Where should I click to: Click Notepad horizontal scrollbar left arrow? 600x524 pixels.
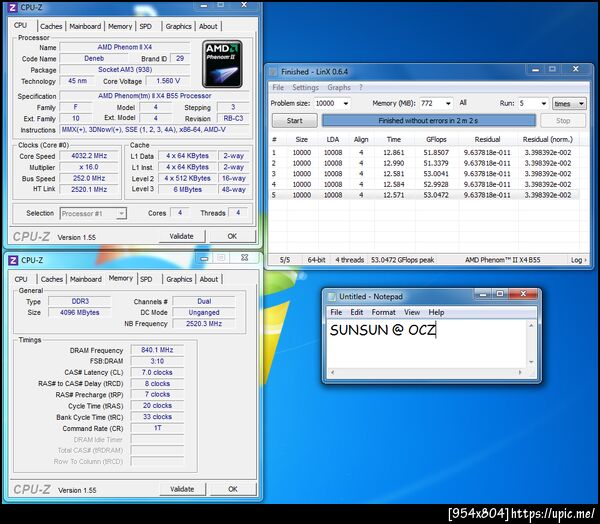click(x=333, y=372)
